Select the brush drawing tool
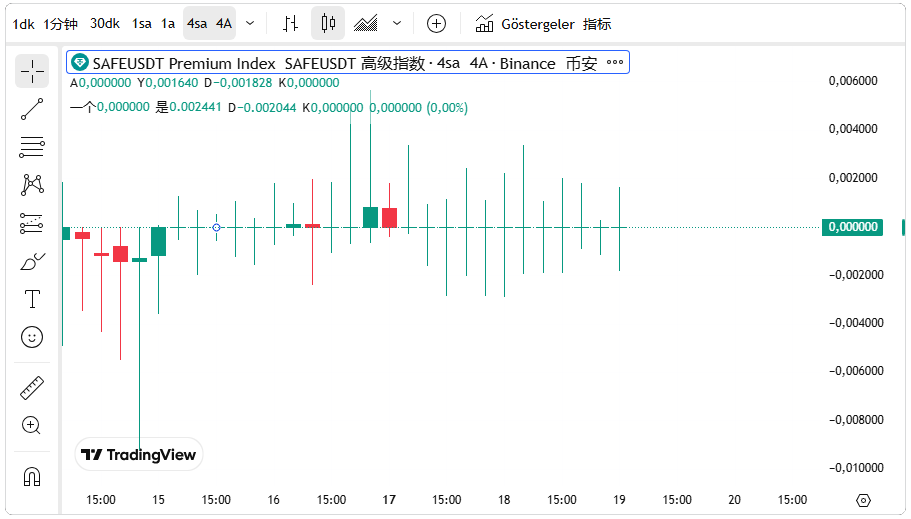This screenshot has height=519, width=911. tap(32, 261)
